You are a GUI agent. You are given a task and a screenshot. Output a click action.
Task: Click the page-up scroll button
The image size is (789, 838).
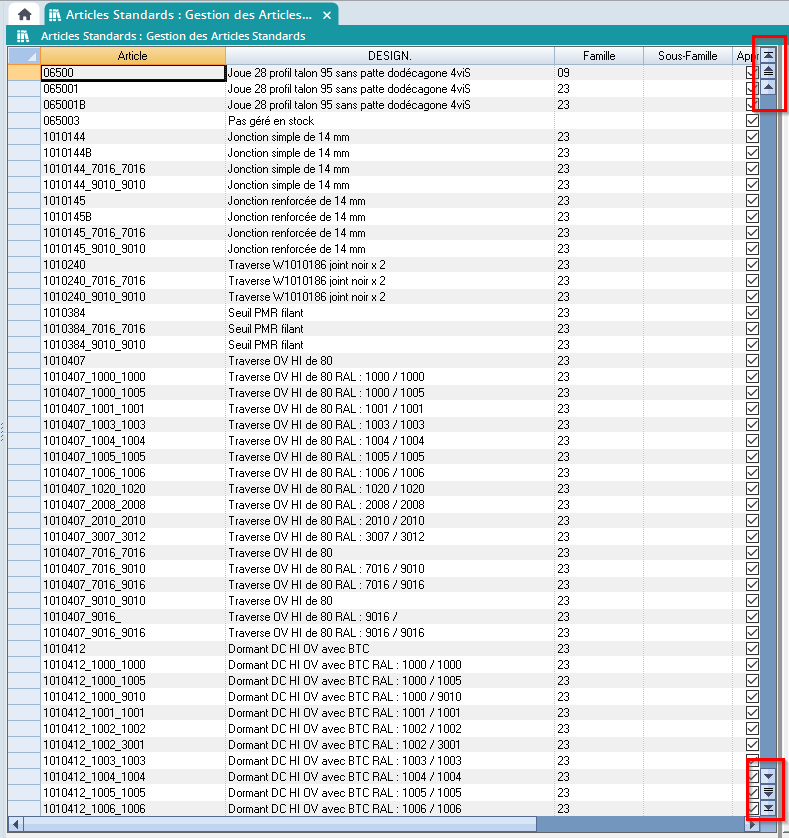point(768,72)
